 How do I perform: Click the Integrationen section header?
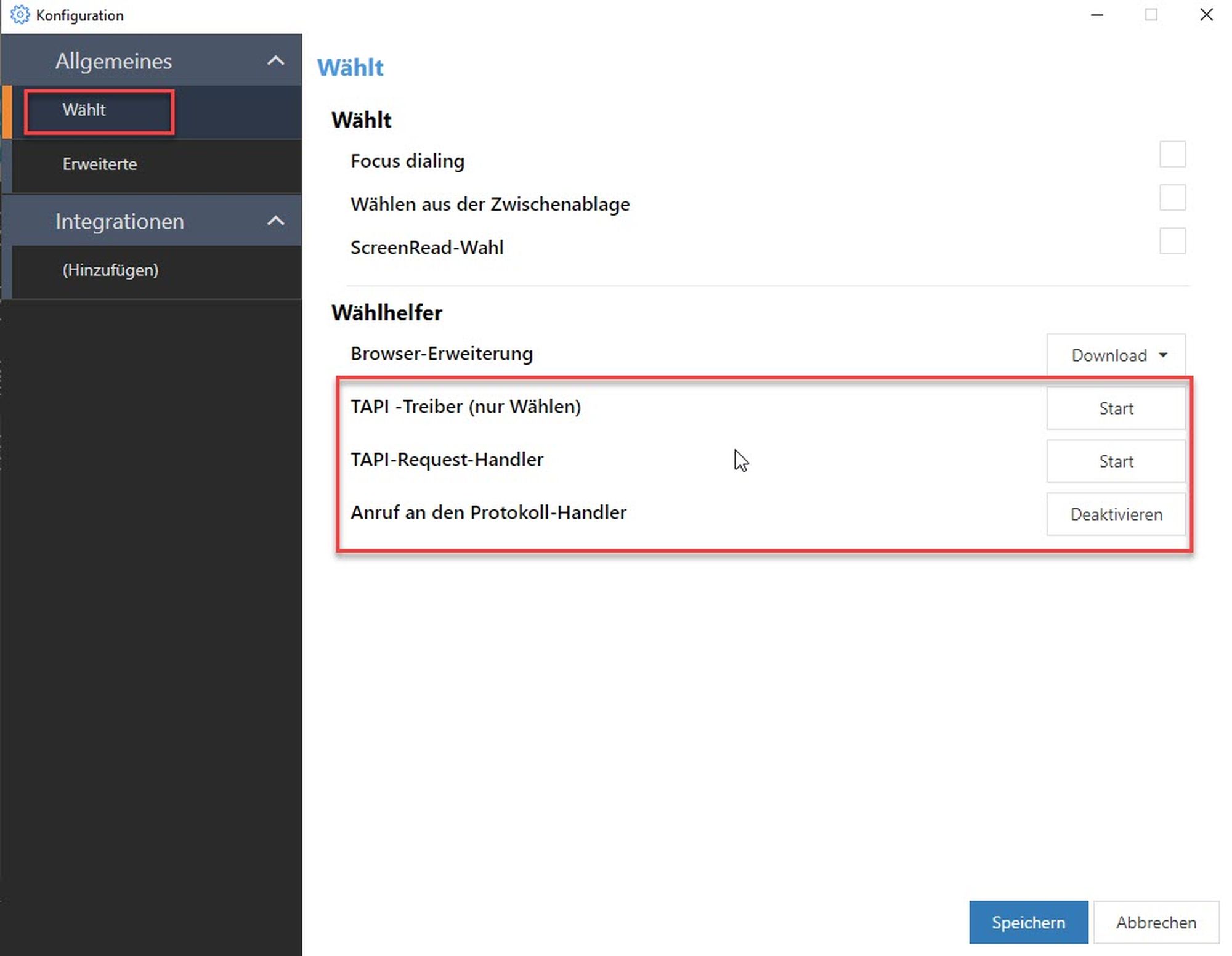point(120,221)
